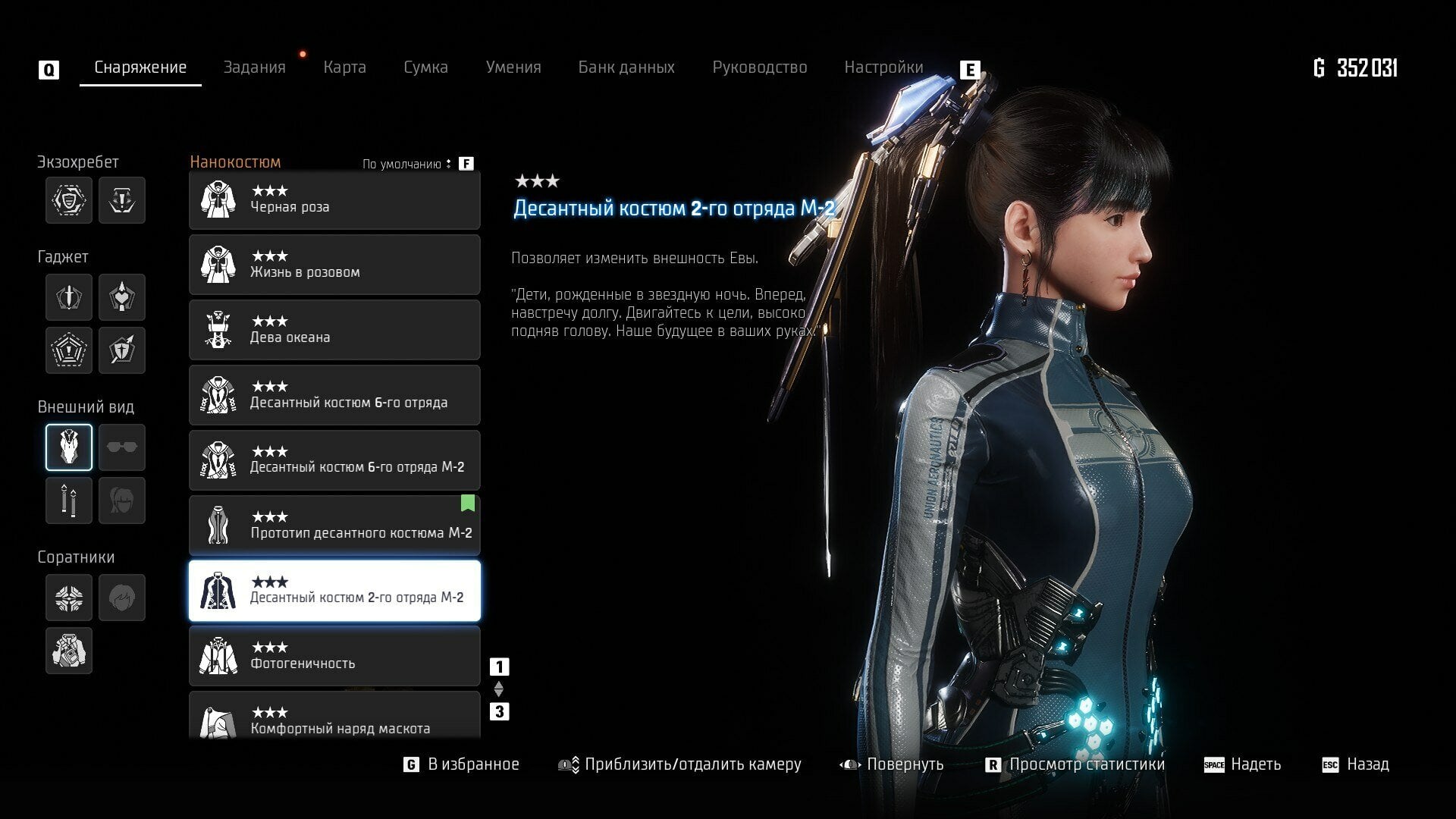
Task: Click the R key statistics icon
Action: tap(993, 764)
